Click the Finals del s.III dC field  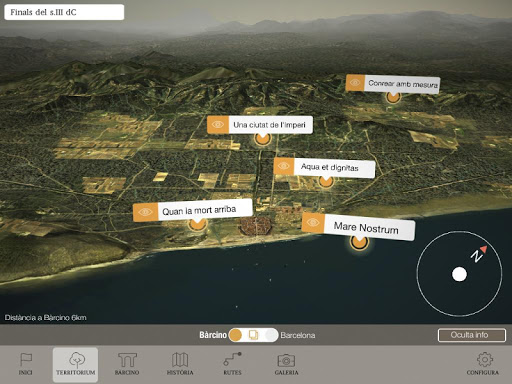(64, 12)
